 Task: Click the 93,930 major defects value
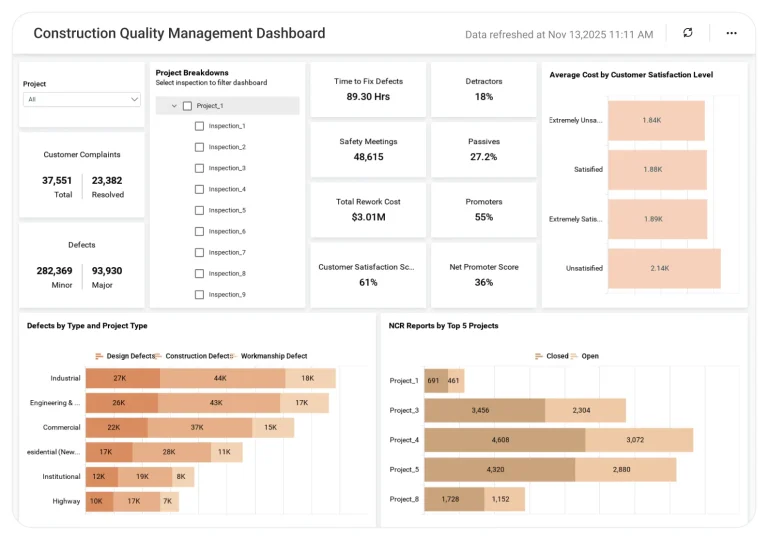[107, 270]
